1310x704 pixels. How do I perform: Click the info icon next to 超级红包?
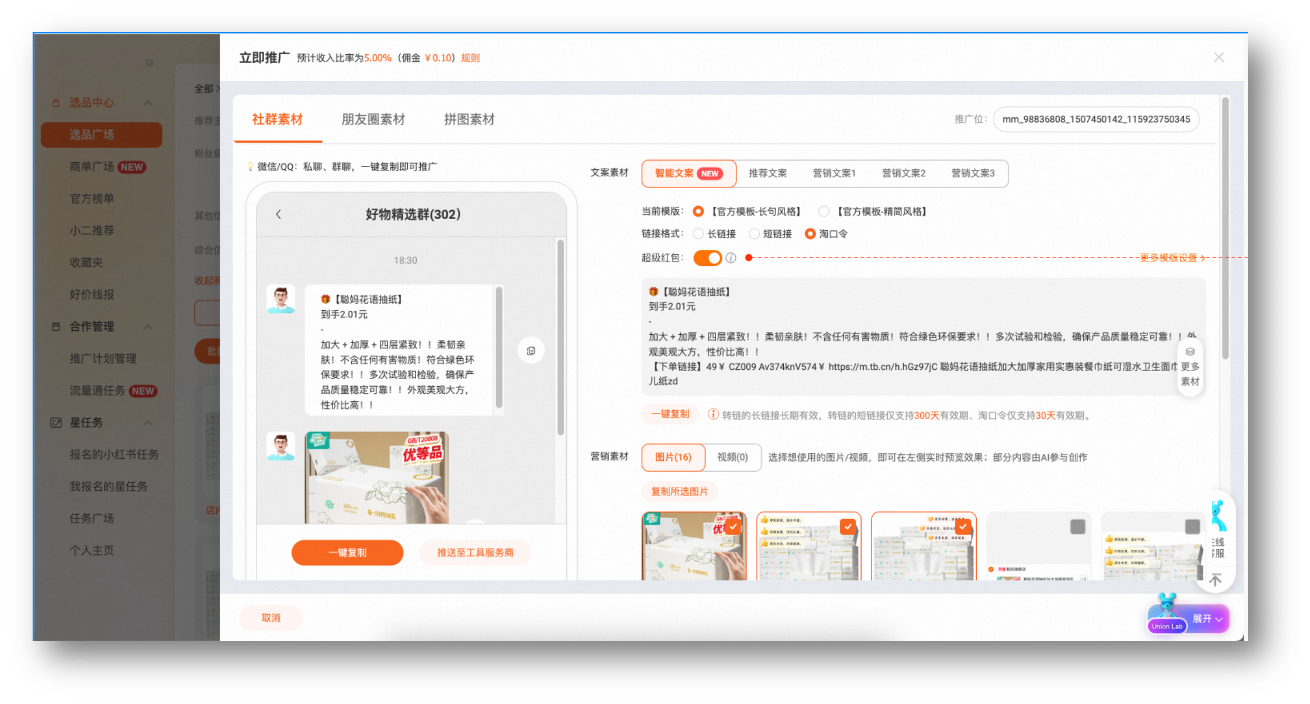tap(733, 257)
